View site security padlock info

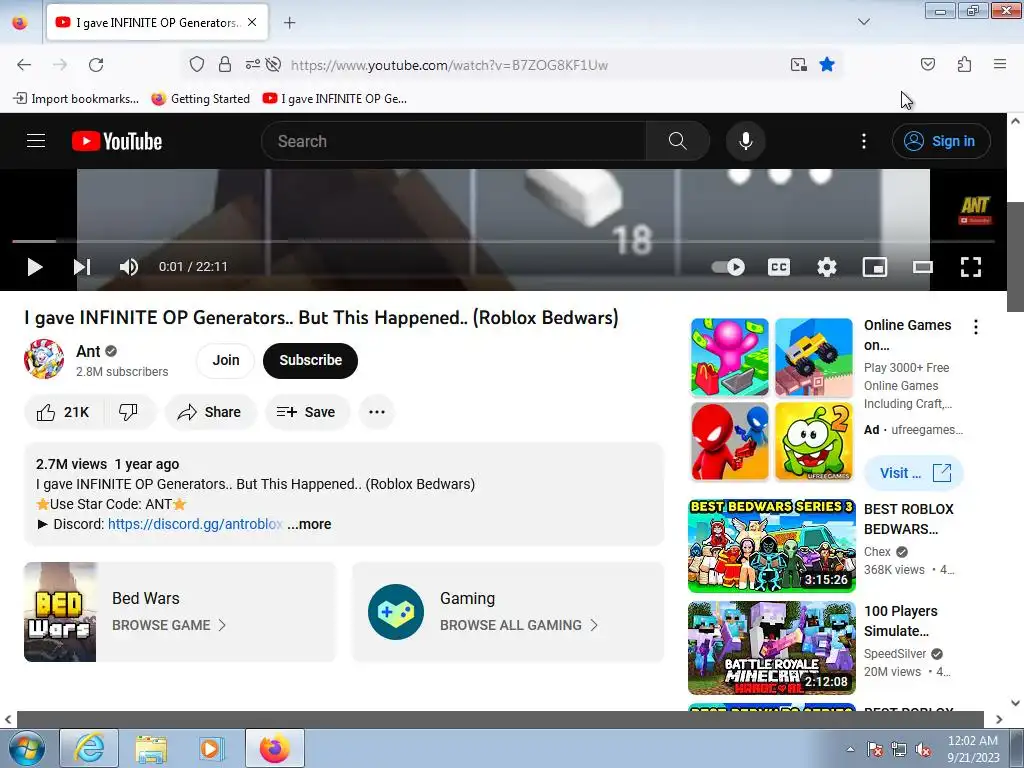point(225,64)
